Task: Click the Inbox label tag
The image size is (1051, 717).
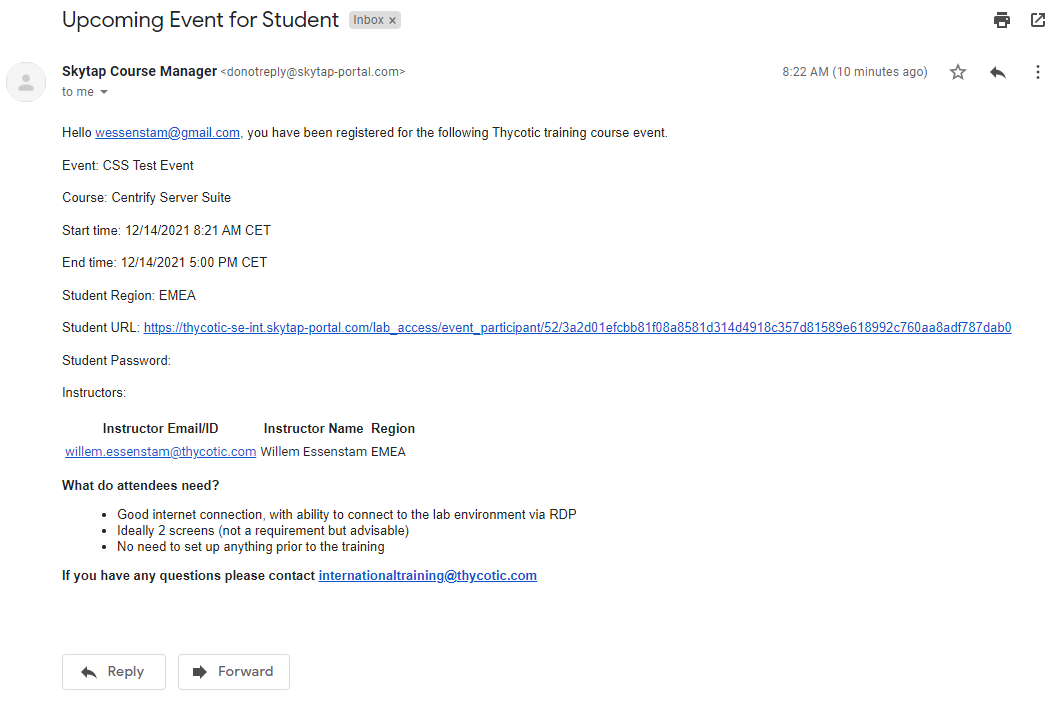Action: pos(367,20)
